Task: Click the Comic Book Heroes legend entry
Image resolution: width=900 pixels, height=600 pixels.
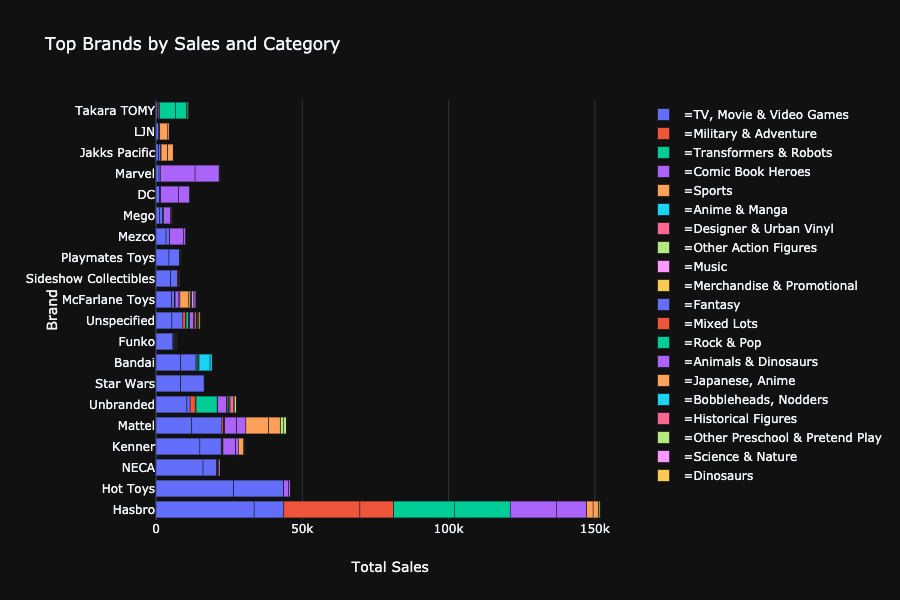Action: (x=746, y=172)
